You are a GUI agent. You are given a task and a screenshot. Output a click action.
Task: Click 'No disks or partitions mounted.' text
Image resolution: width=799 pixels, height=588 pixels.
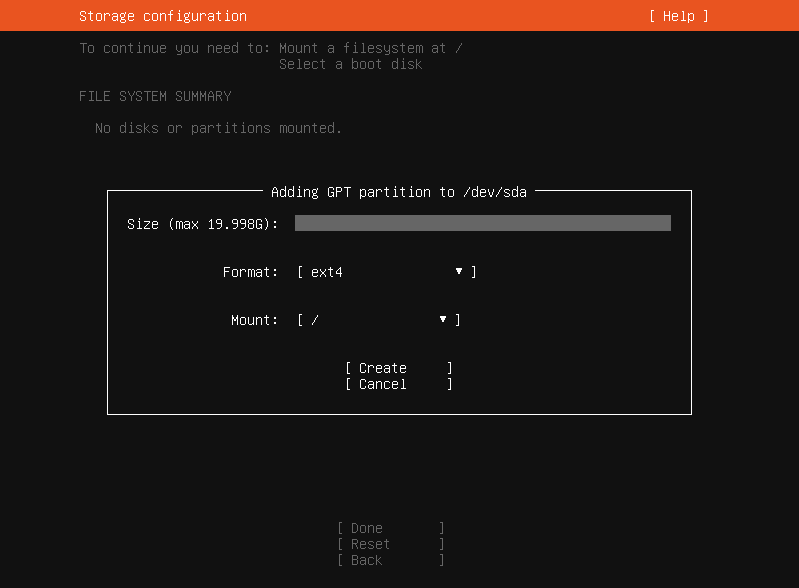[x=218, y=128]
